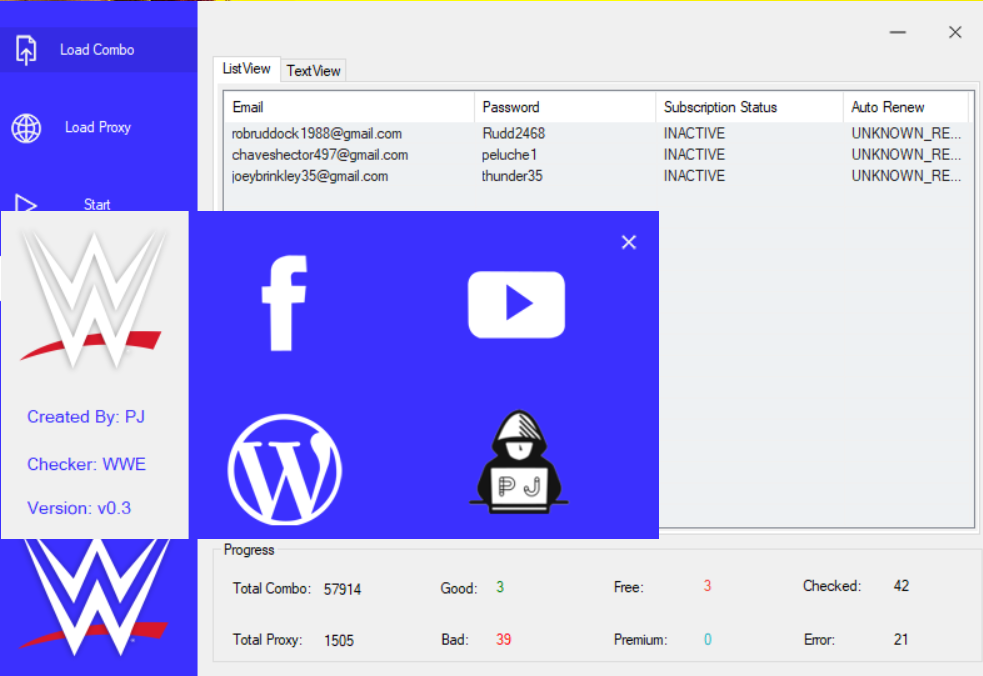The image size is (983, 676).
Task: Click the Progress group label
Action: click(249, 550)
